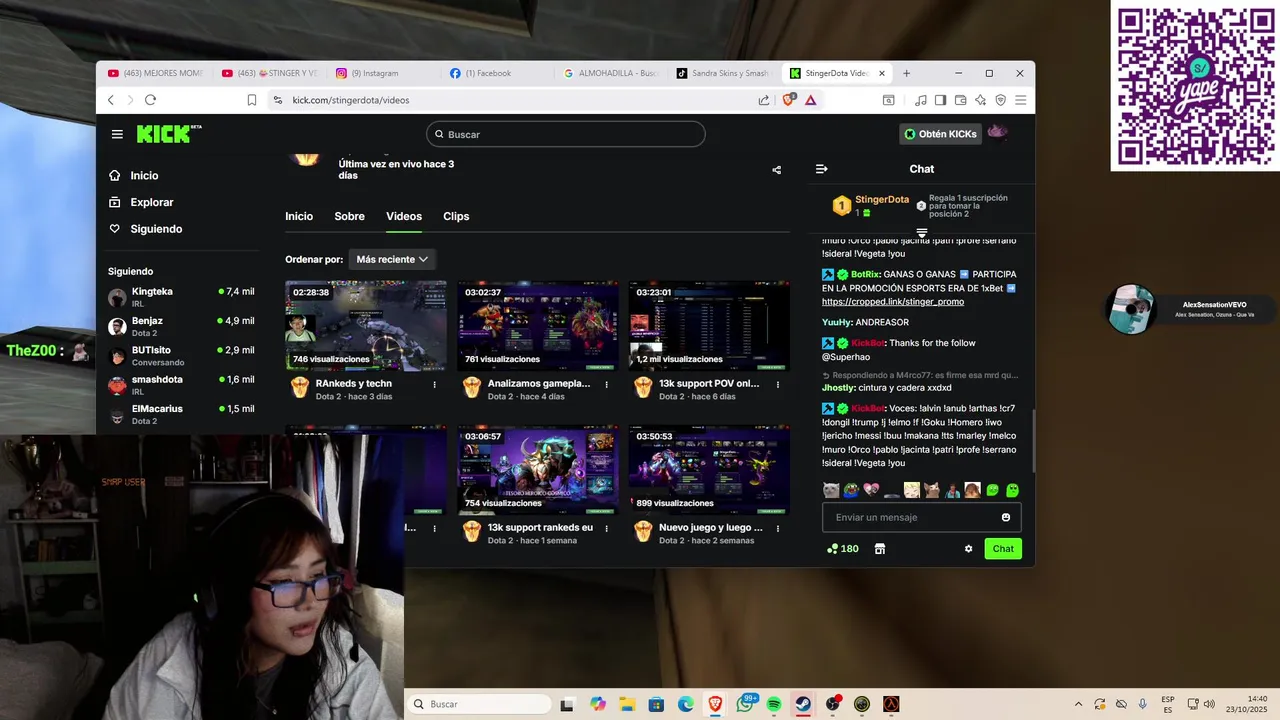
Task: Open the 13k support rankeds eu thumbnail
Action: coord(538,470)
